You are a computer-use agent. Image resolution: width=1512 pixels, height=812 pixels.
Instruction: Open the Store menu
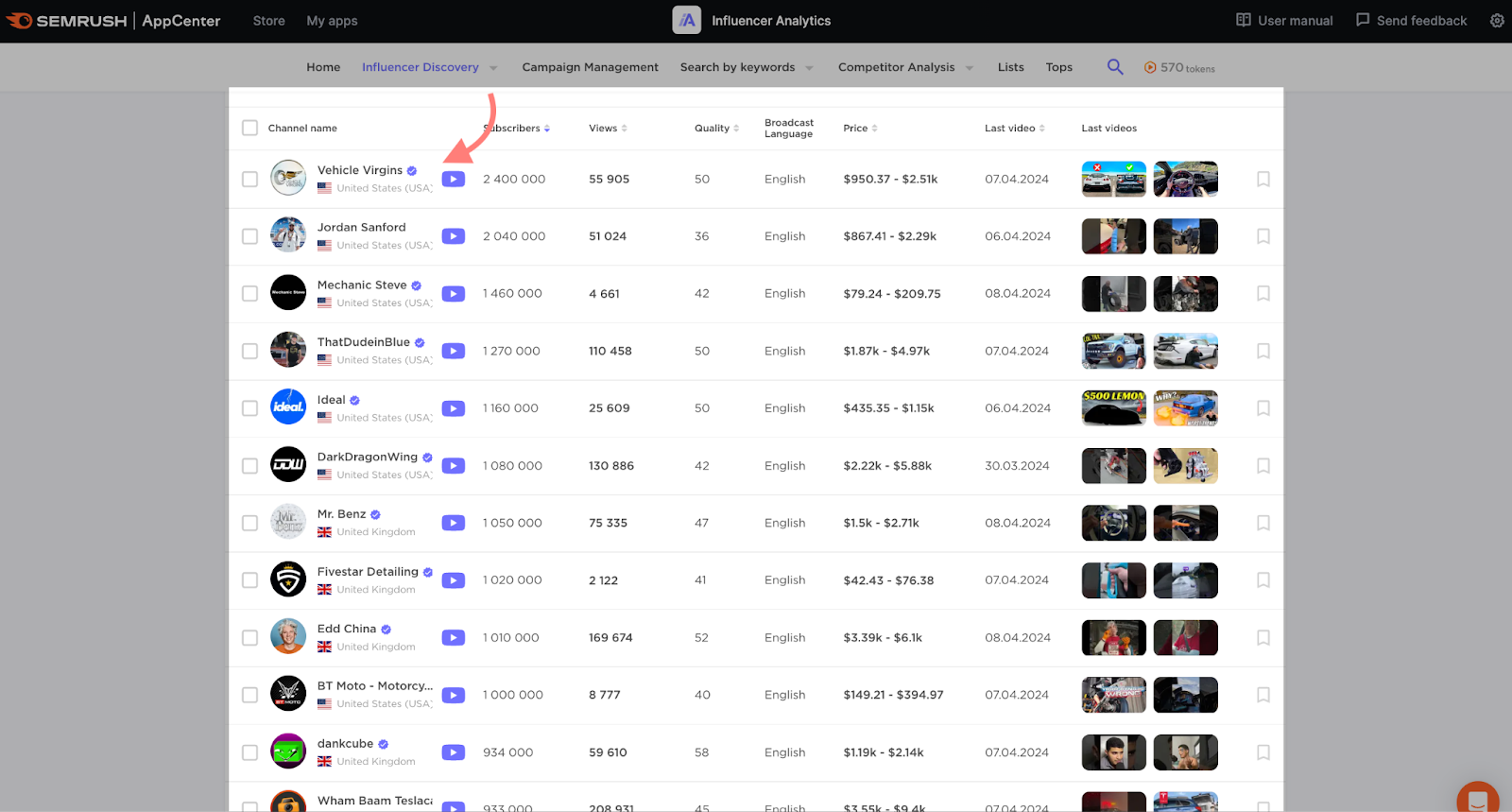[268, 21]
